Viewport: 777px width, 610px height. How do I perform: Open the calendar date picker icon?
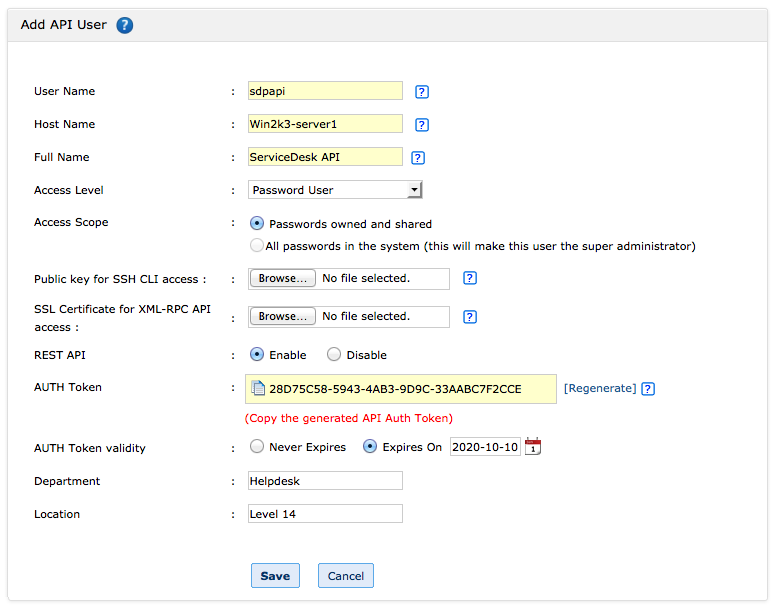(533, 447)
